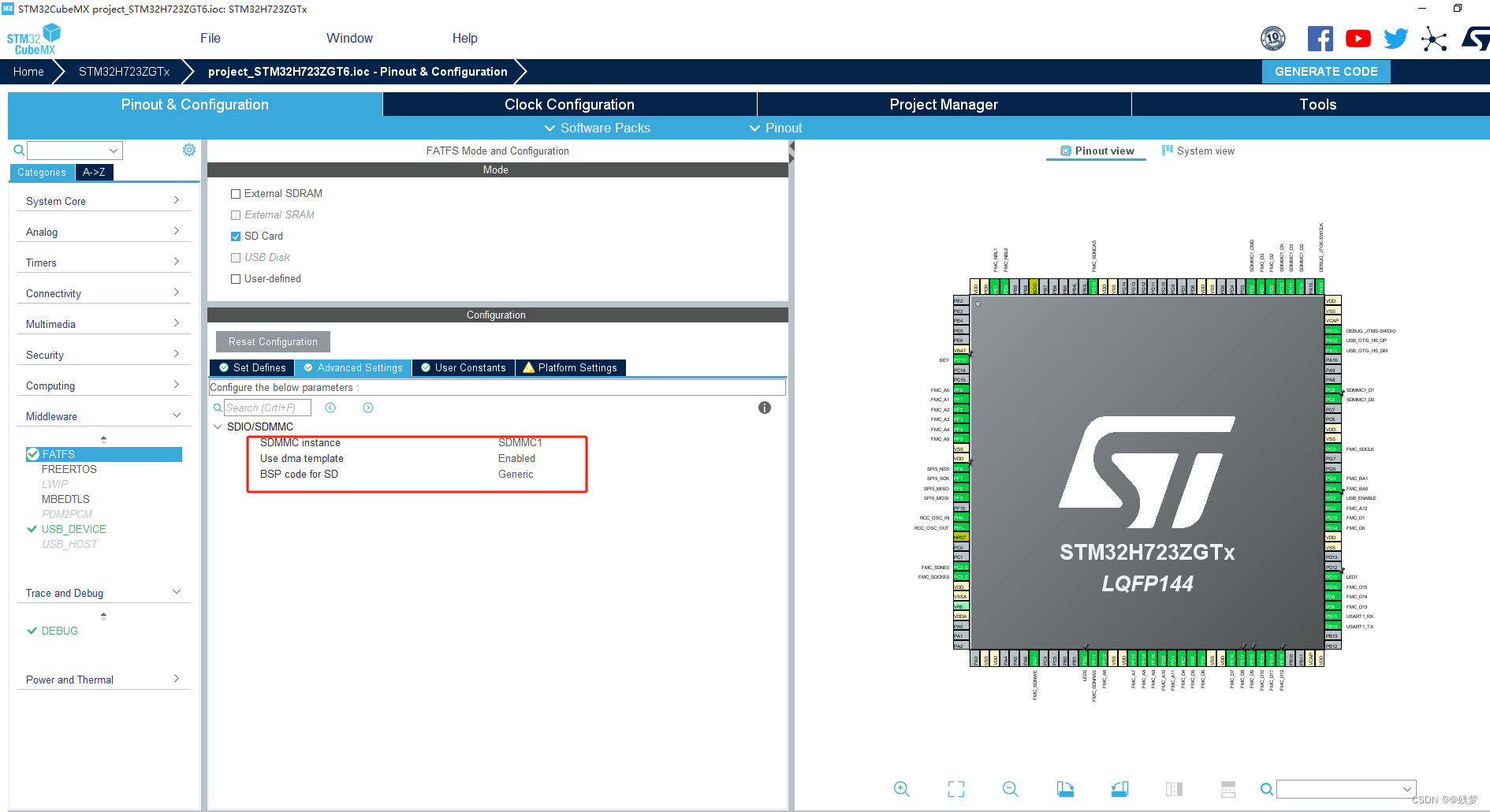1490x812 pixels.
Task: Collapse the Middleware category
Action: pos(103,416)
